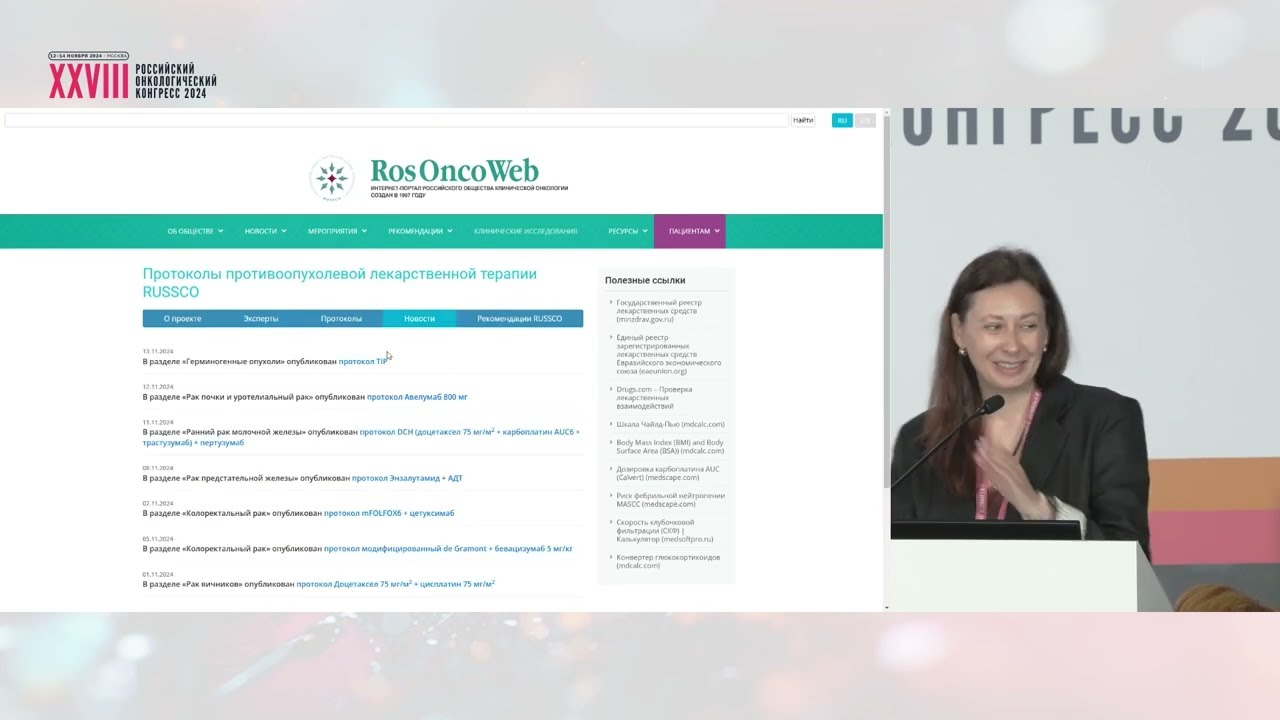Switch site language to RU
The width and height of the screenshot is (1280, 720).
pos(842,120)
